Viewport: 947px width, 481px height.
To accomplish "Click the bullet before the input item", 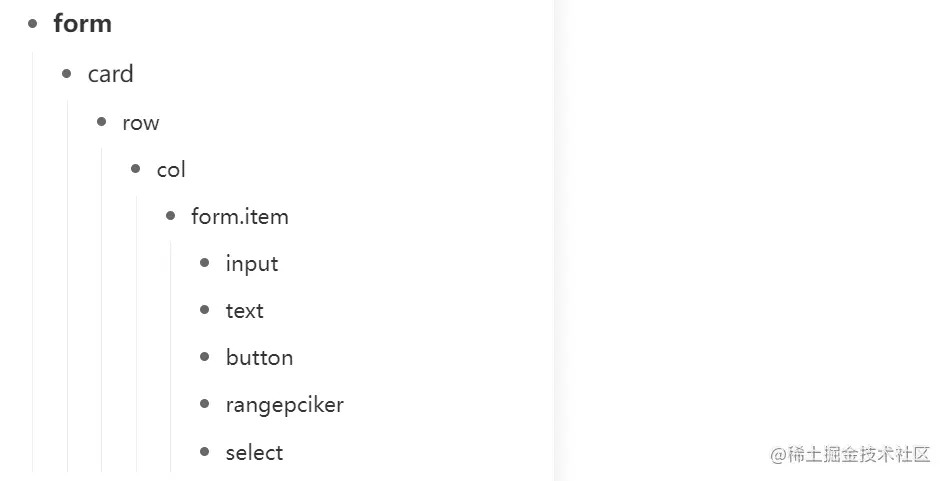I will point(205,263).
